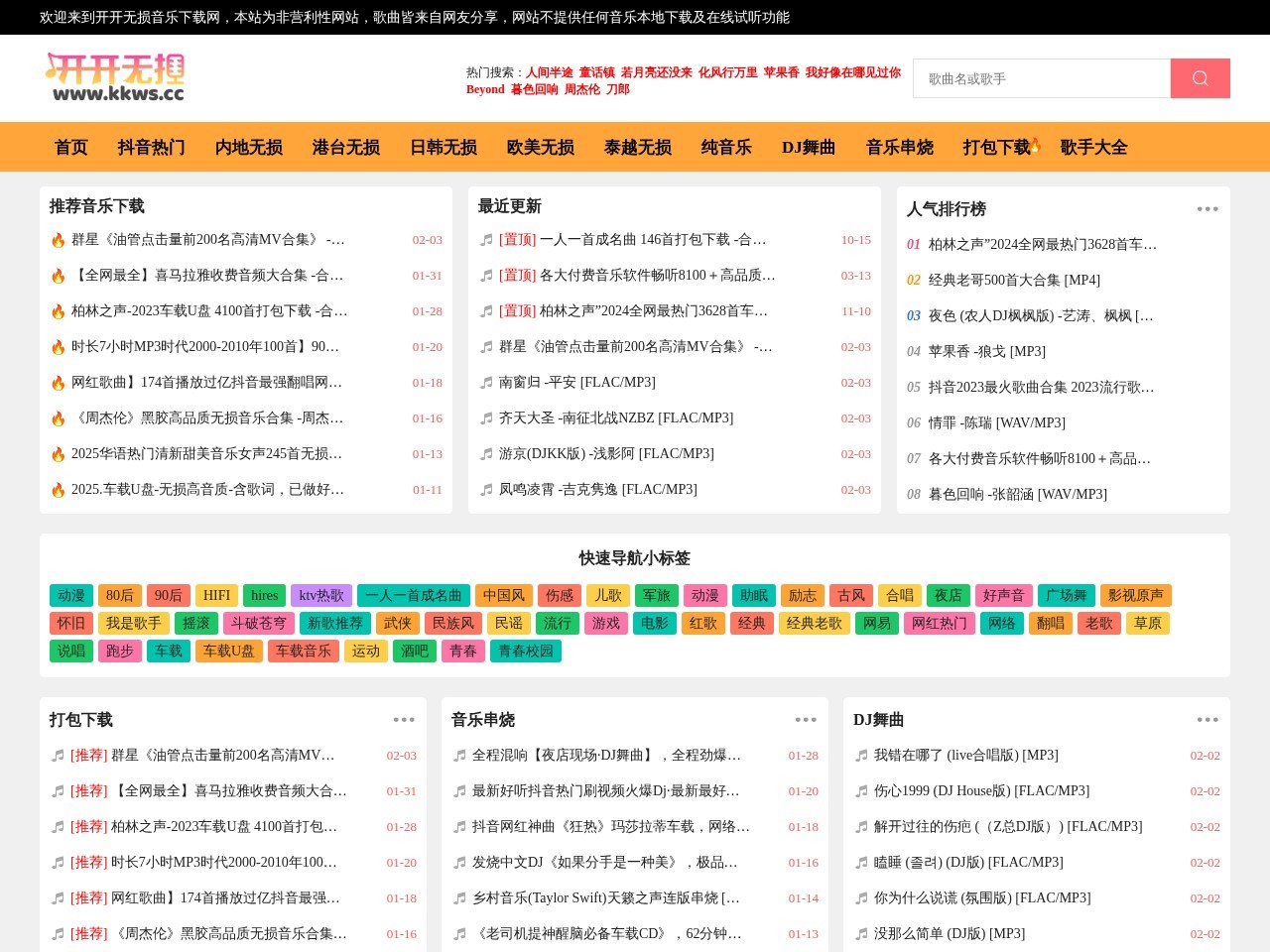Open the 周杰伦 hot search keyword
The height and width of the screenshot is (952, 1270).
click(581, 89)
